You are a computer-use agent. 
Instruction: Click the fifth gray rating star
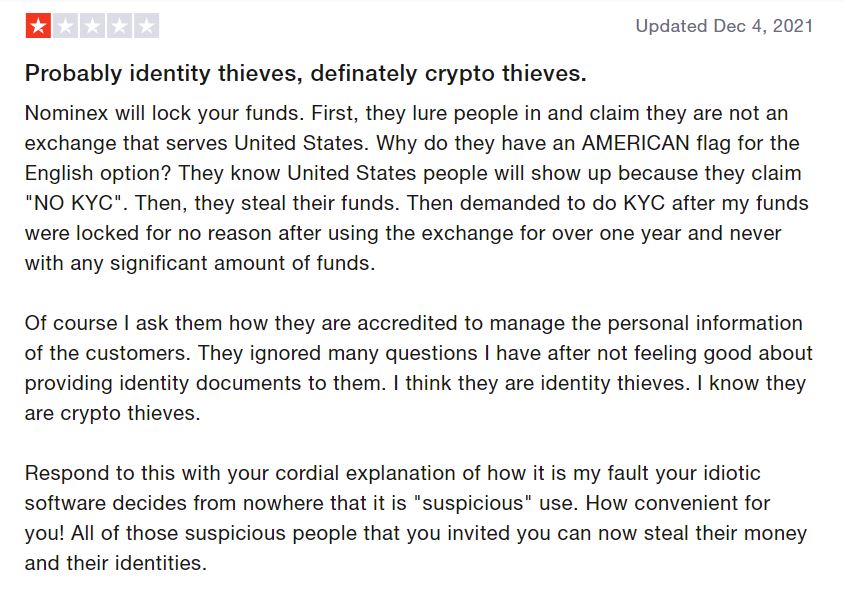click(x=146, y=26)
